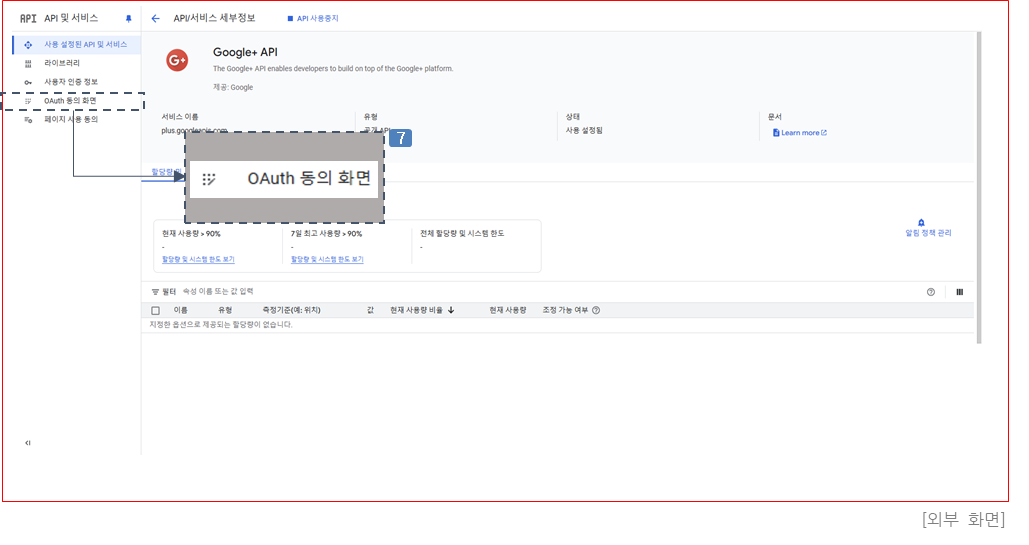1029x545 pixels.
Task: Open the column display options icon
Action: coord(959,292)
